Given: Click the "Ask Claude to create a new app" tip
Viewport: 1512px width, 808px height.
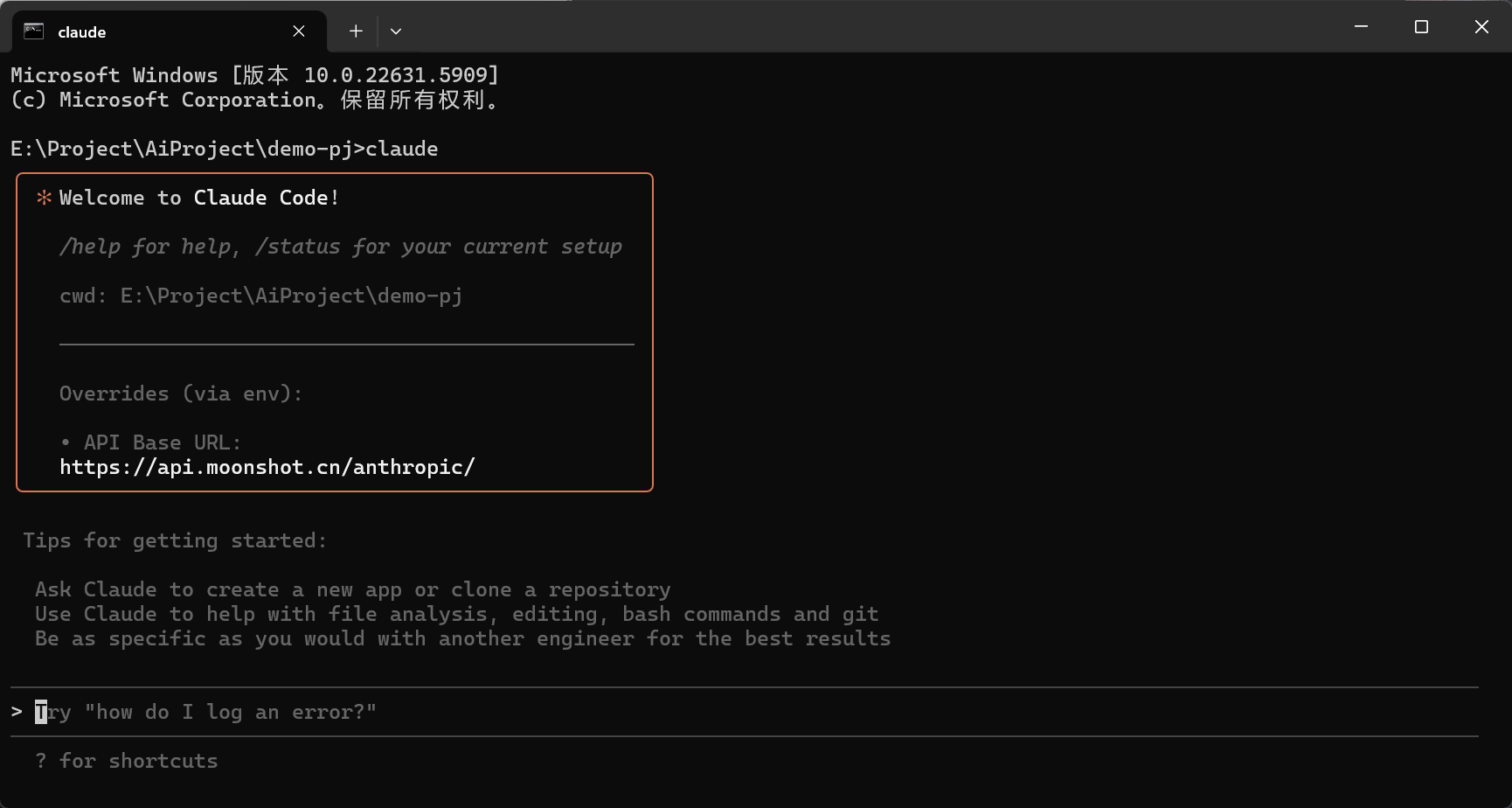Looking at the screenshot, I should [x=352, y=589].
